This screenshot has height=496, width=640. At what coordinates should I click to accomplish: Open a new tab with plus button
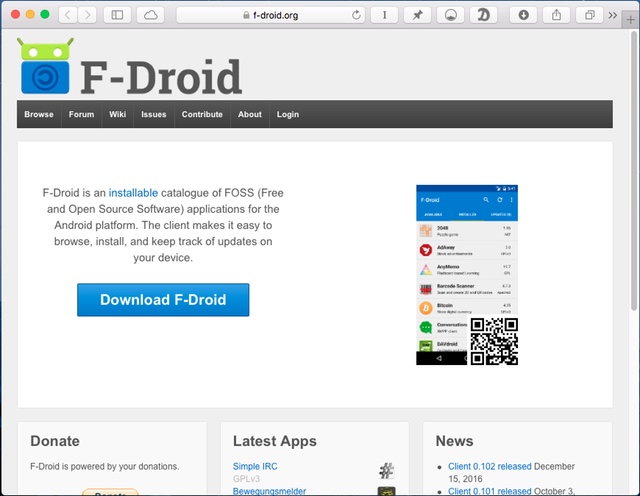point(631,20)
